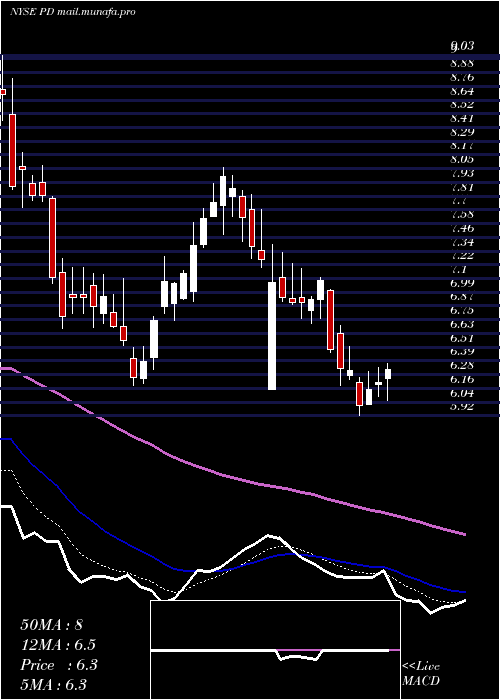Click the 12MA : 6.5 indicator text

pos(58,645)
